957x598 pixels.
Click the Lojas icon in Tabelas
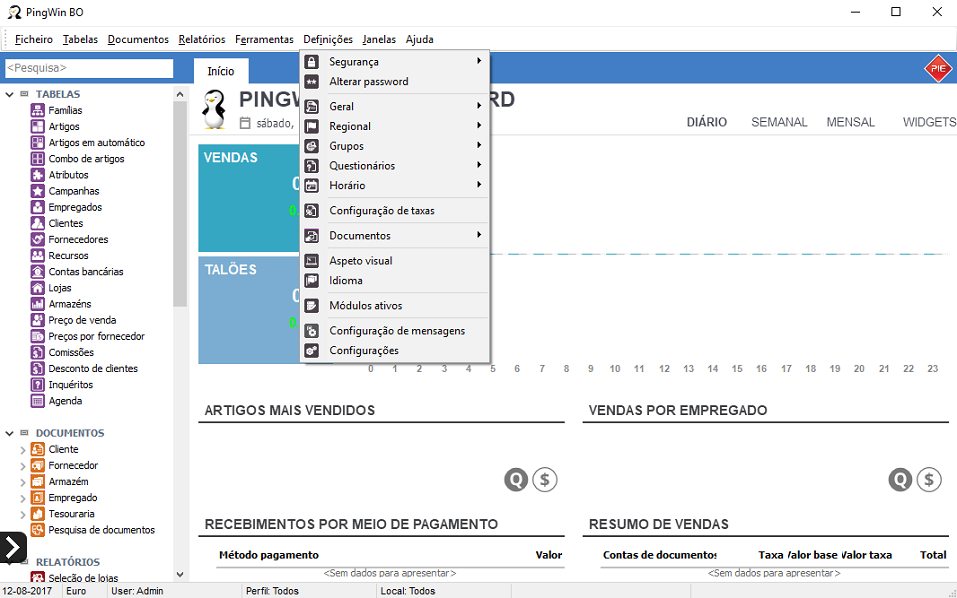[38, 288]
